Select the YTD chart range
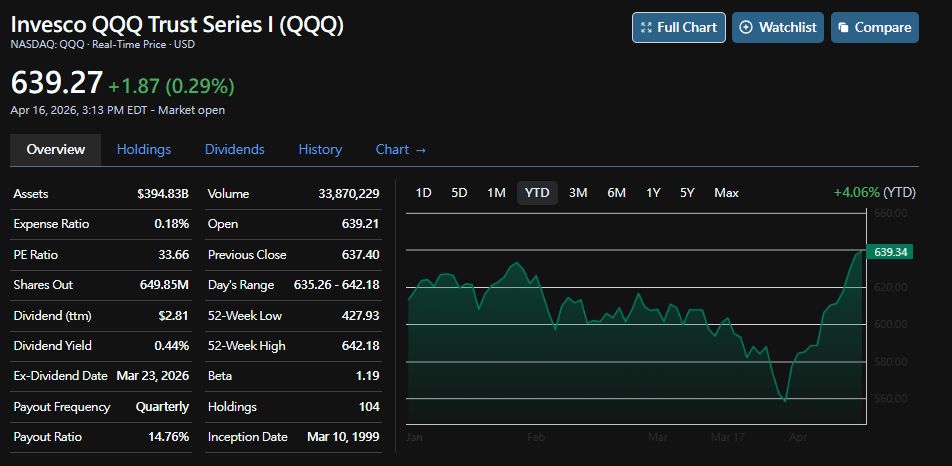952x466 pixels. click(537, 192)
